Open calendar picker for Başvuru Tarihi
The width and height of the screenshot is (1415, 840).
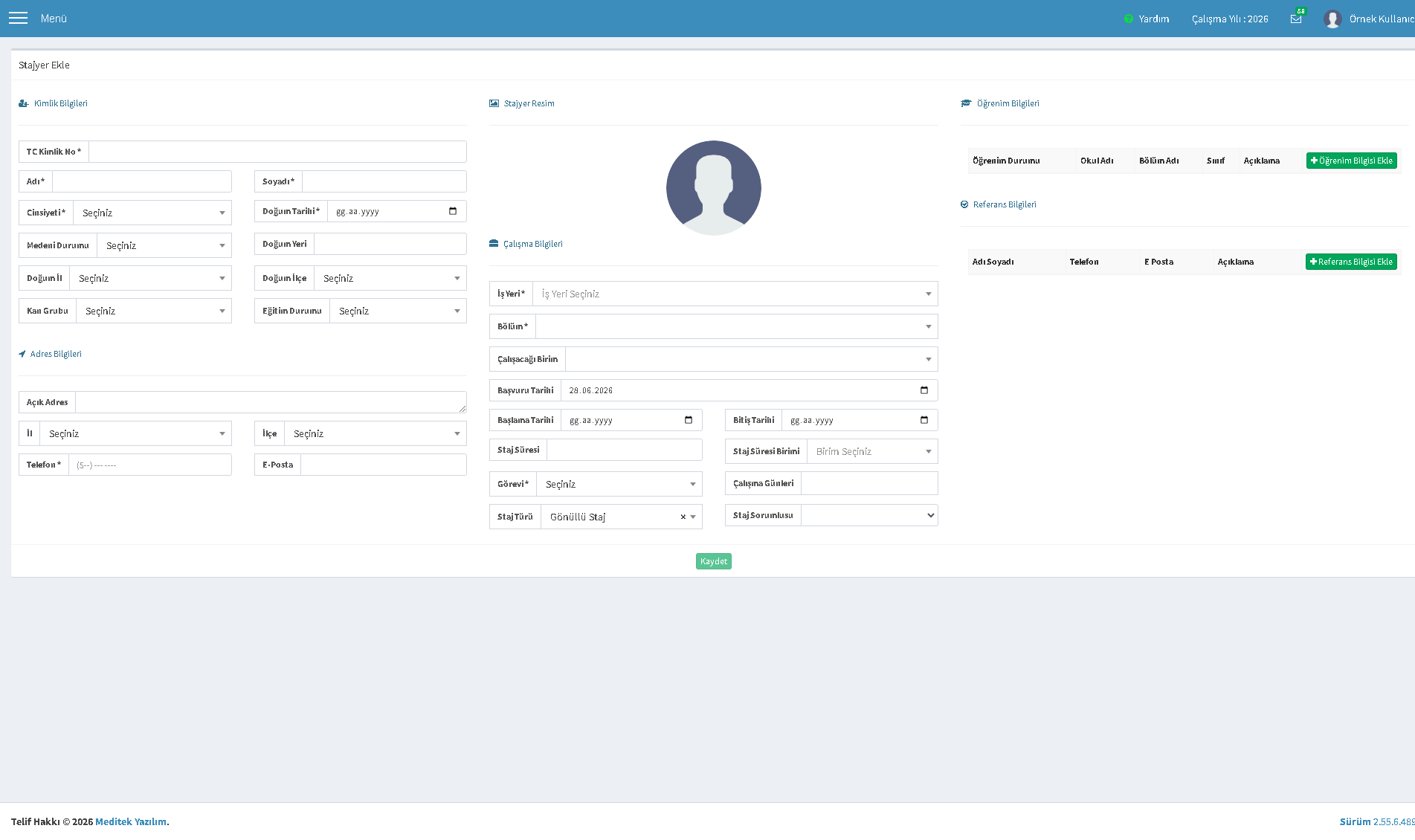(x=924, y=390)
